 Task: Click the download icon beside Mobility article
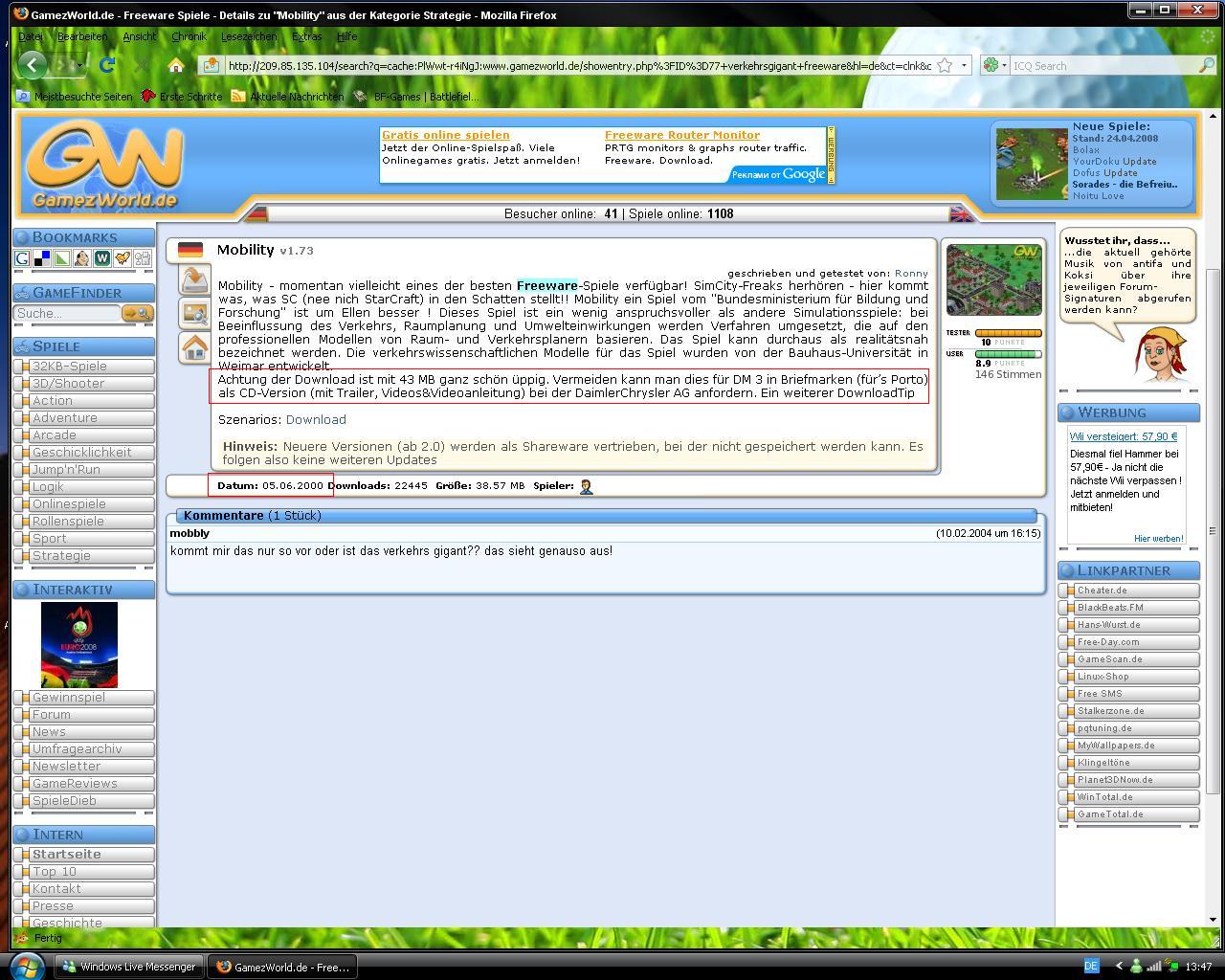point(194,278)
